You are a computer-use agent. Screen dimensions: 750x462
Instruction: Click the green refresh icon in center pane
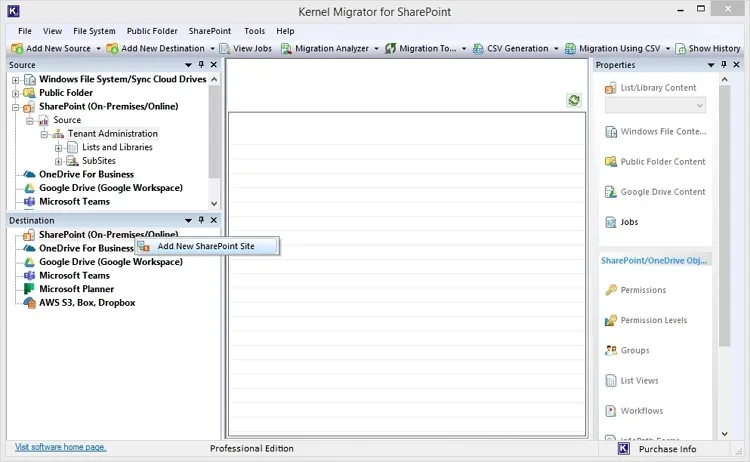(x=574, y=100)
